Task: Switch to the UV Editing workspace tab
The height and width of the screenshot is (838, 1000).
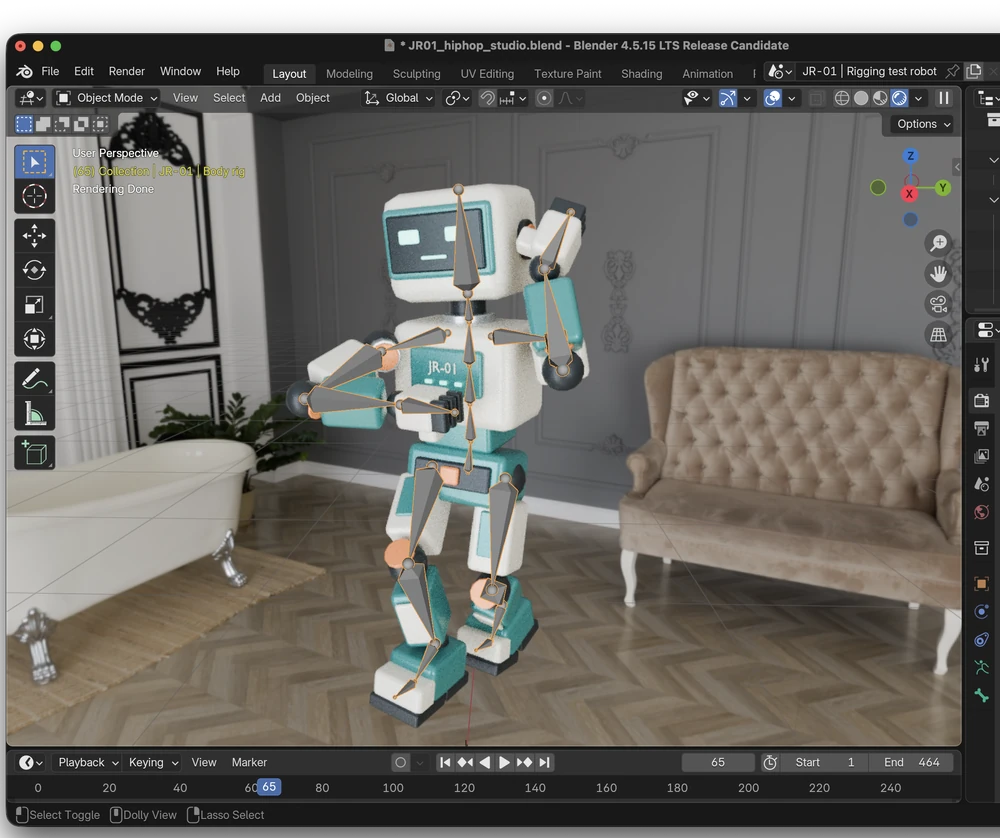Action: point(487,74)
